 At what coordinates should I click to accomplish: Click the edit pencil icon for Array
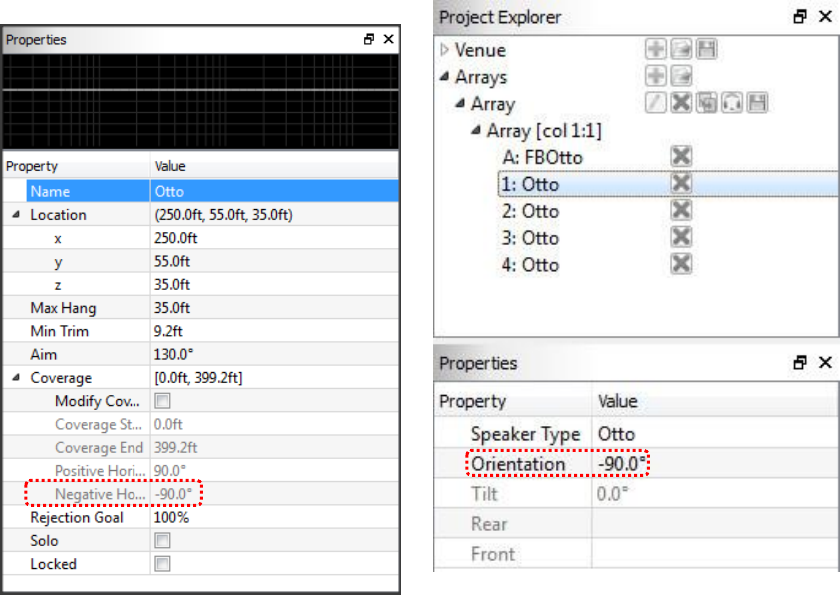(x=656, y=103)
